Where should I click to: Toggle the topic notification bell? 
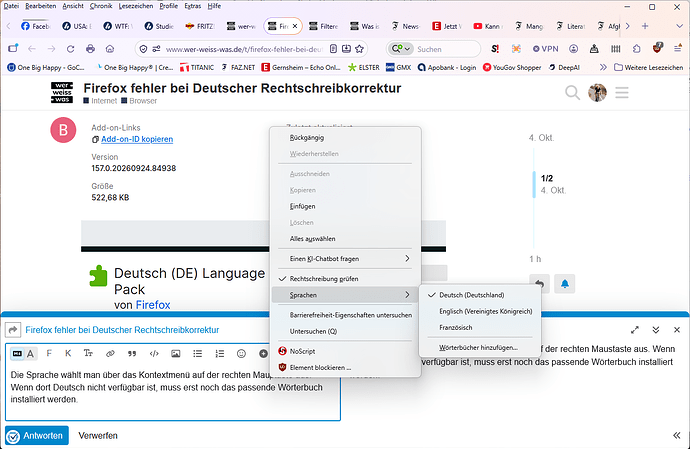click(565, 284)
